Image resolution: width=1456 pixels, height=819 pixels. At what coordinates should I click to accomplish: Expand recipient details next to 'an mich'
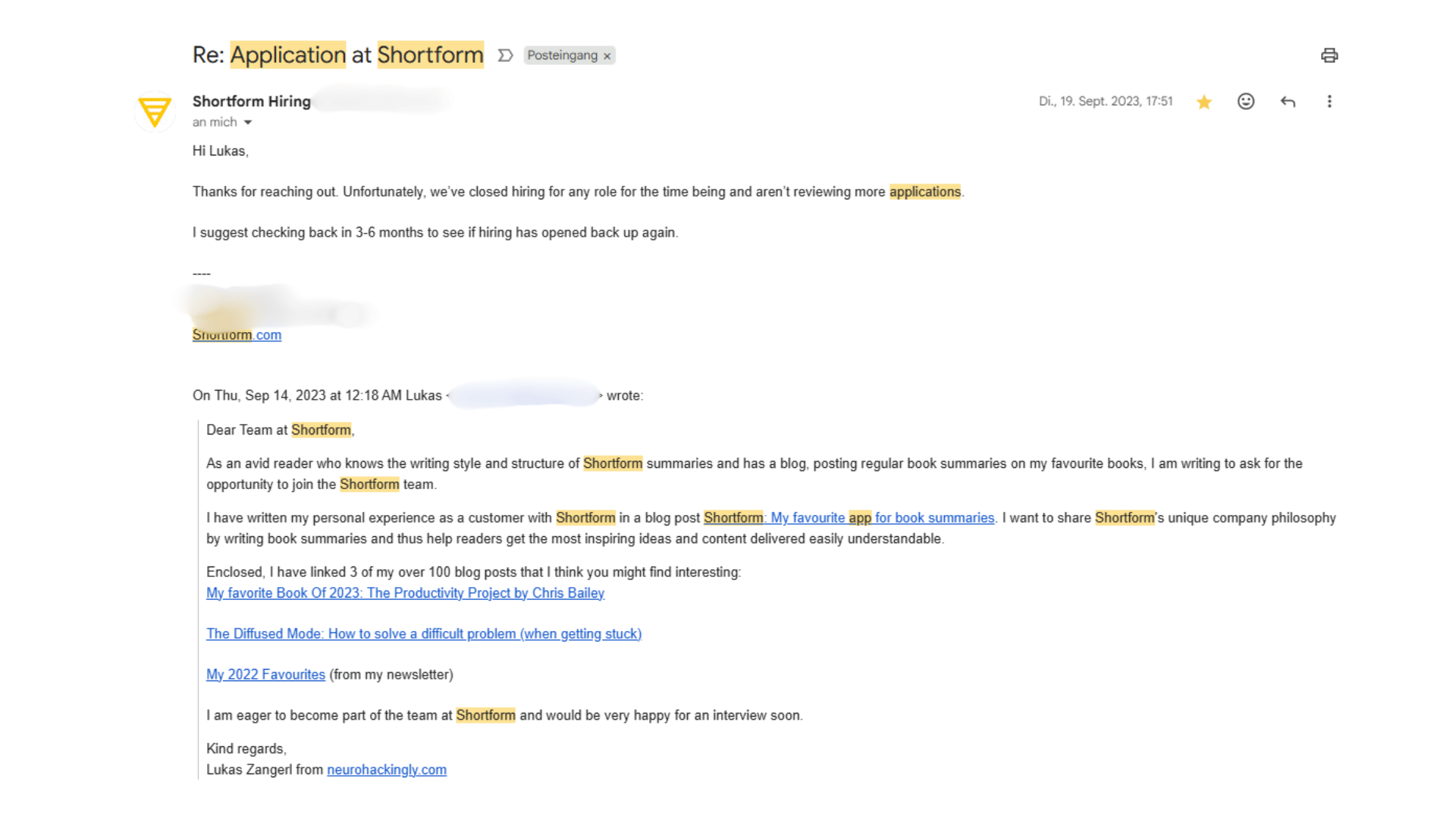(247, 122)
